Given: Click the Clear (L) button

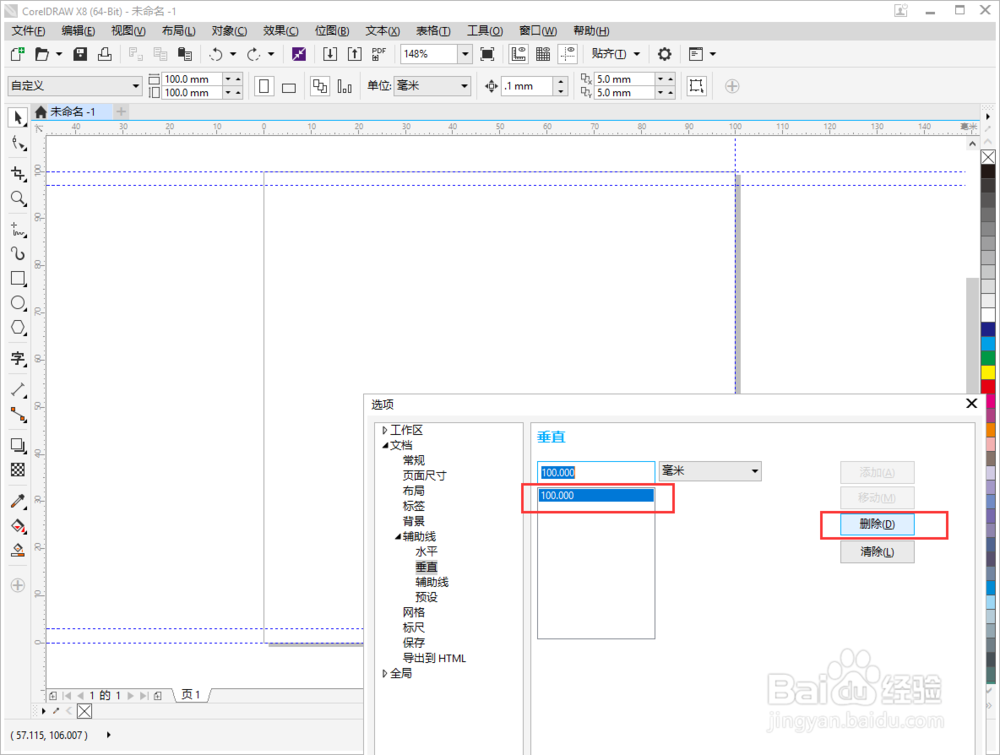Looking at the screenshot, I should point(877,552).
